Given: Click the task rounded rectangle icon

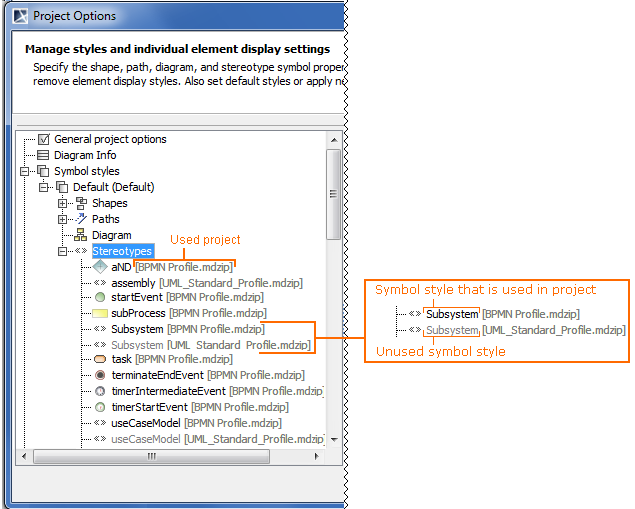Looking at the screenshot, I should (x=100, y=359).
